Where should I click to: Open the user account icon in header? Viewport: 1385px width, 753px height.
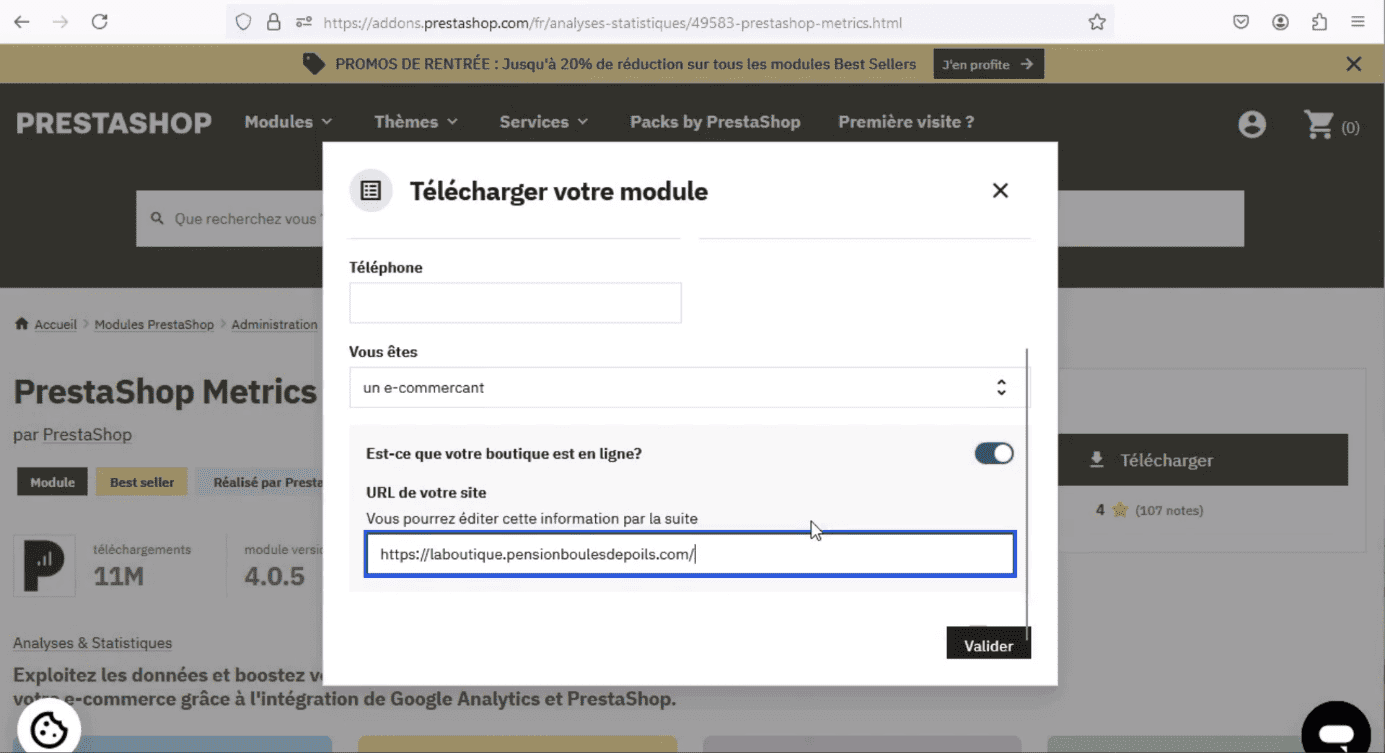[1252, 124]
